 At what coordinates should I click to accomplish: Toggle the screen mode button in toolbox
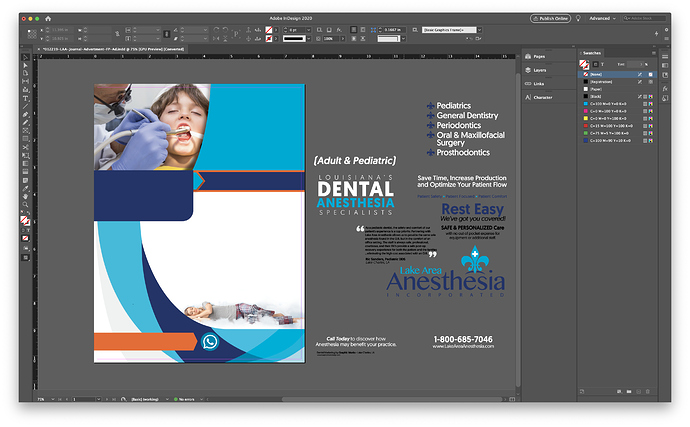pyautogui.click(x=26, y=258)
